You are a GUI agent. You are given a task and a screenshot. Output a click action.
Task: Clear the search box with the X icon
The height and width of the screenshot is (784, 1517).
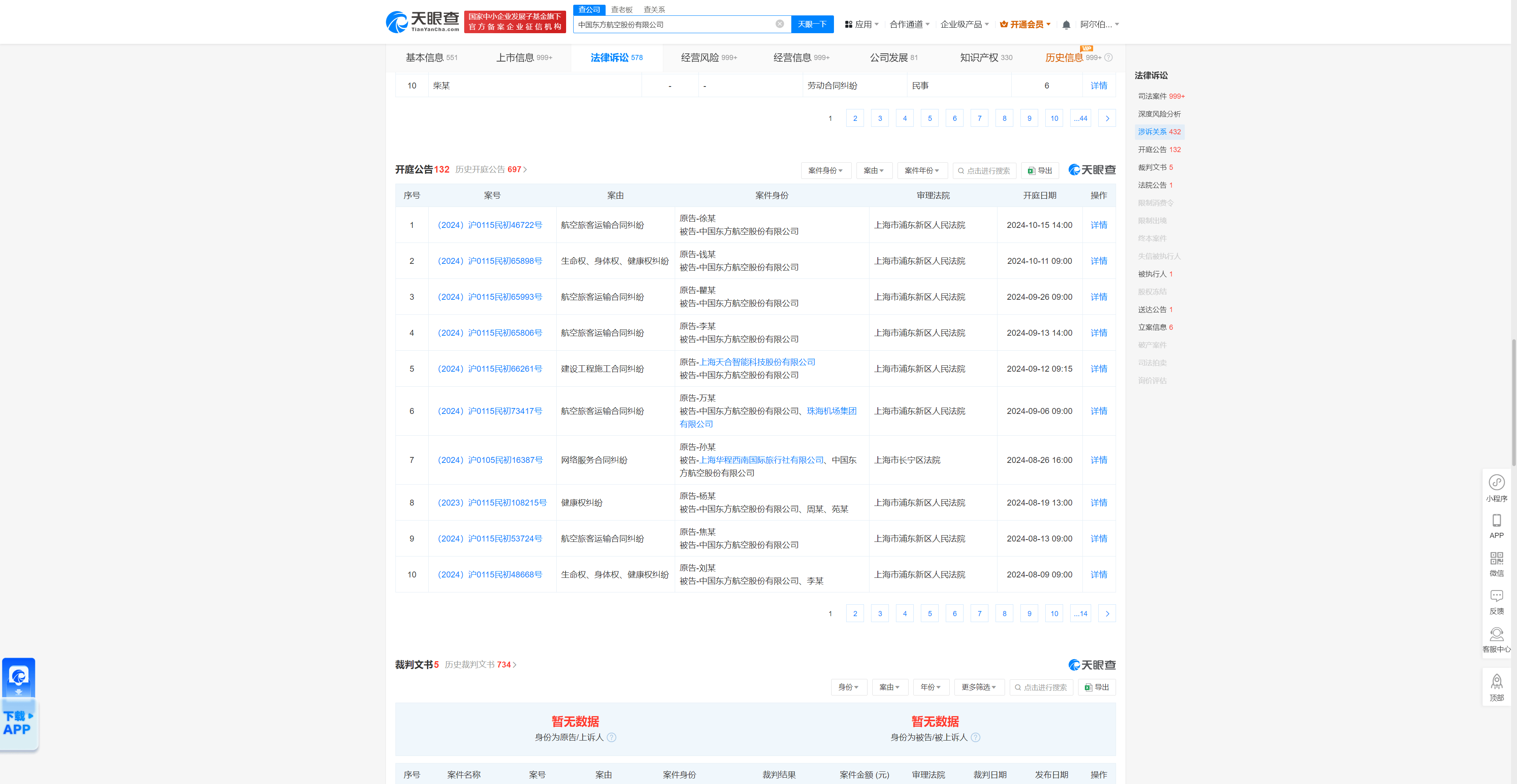point(780,24)
